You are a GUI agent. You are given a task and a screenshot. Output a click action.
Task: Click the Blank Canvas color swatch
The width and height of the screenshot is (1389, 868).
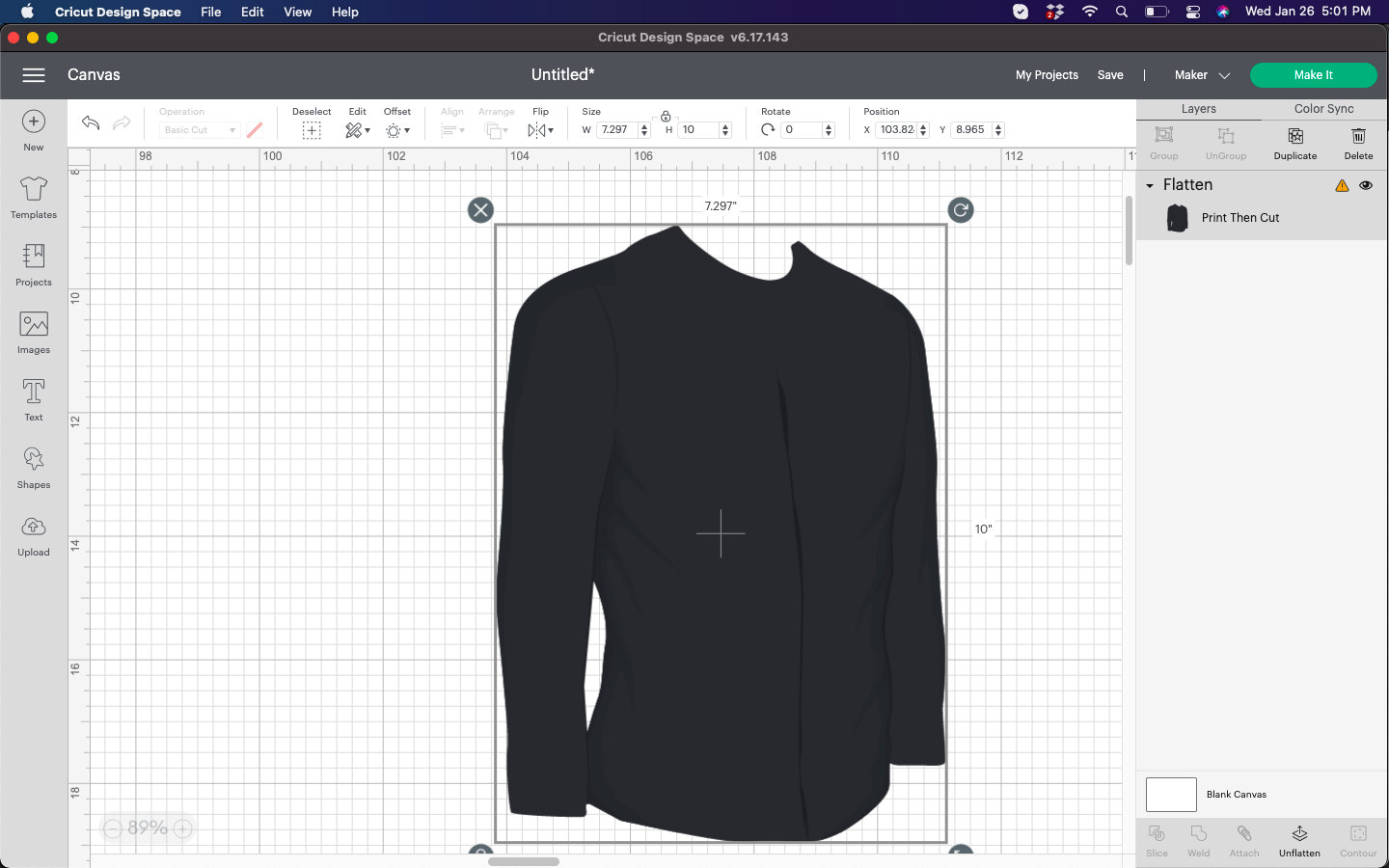[1171, 795]
